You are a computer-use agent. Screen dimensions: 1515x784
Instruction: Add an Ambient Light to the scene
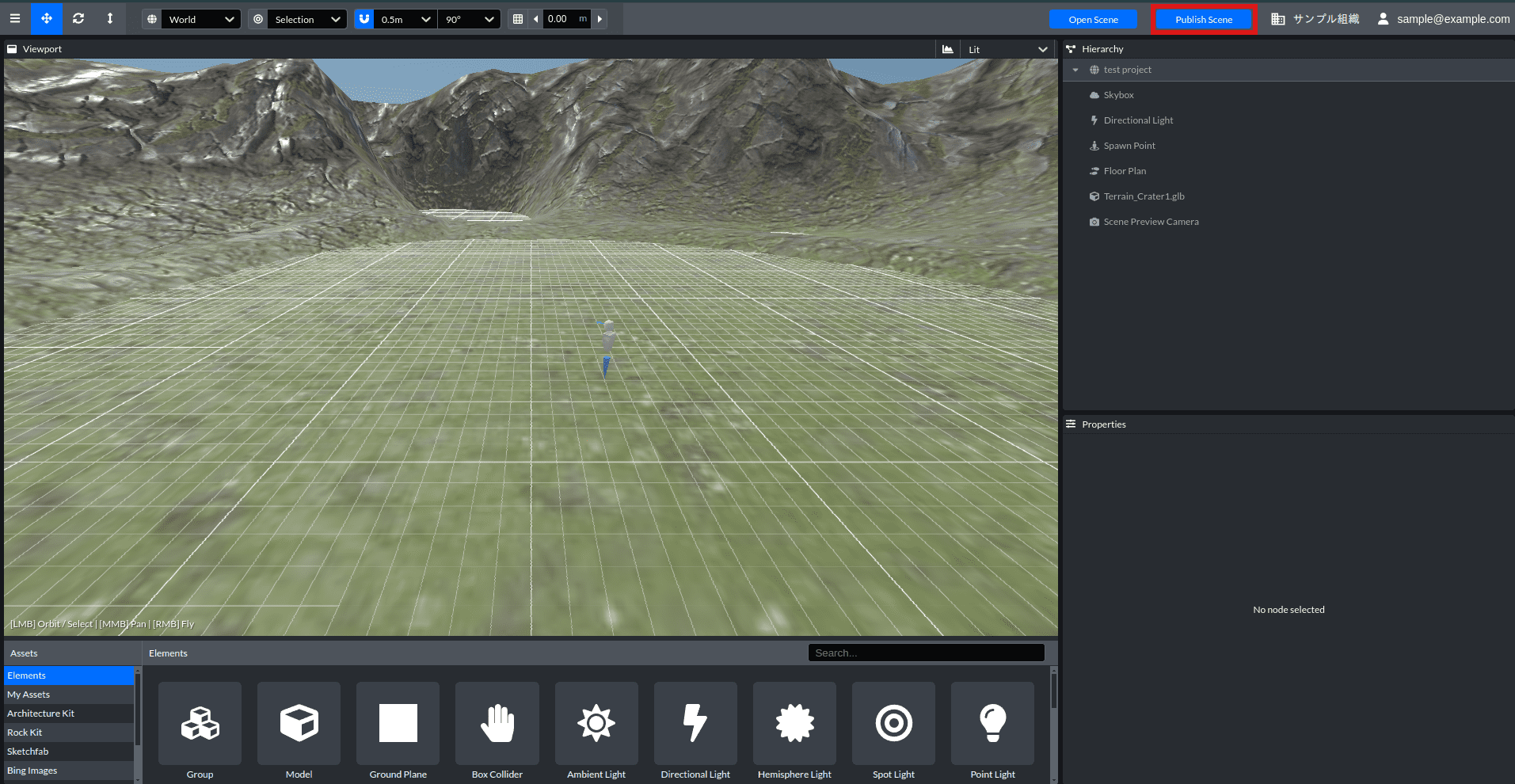point(596,723)
